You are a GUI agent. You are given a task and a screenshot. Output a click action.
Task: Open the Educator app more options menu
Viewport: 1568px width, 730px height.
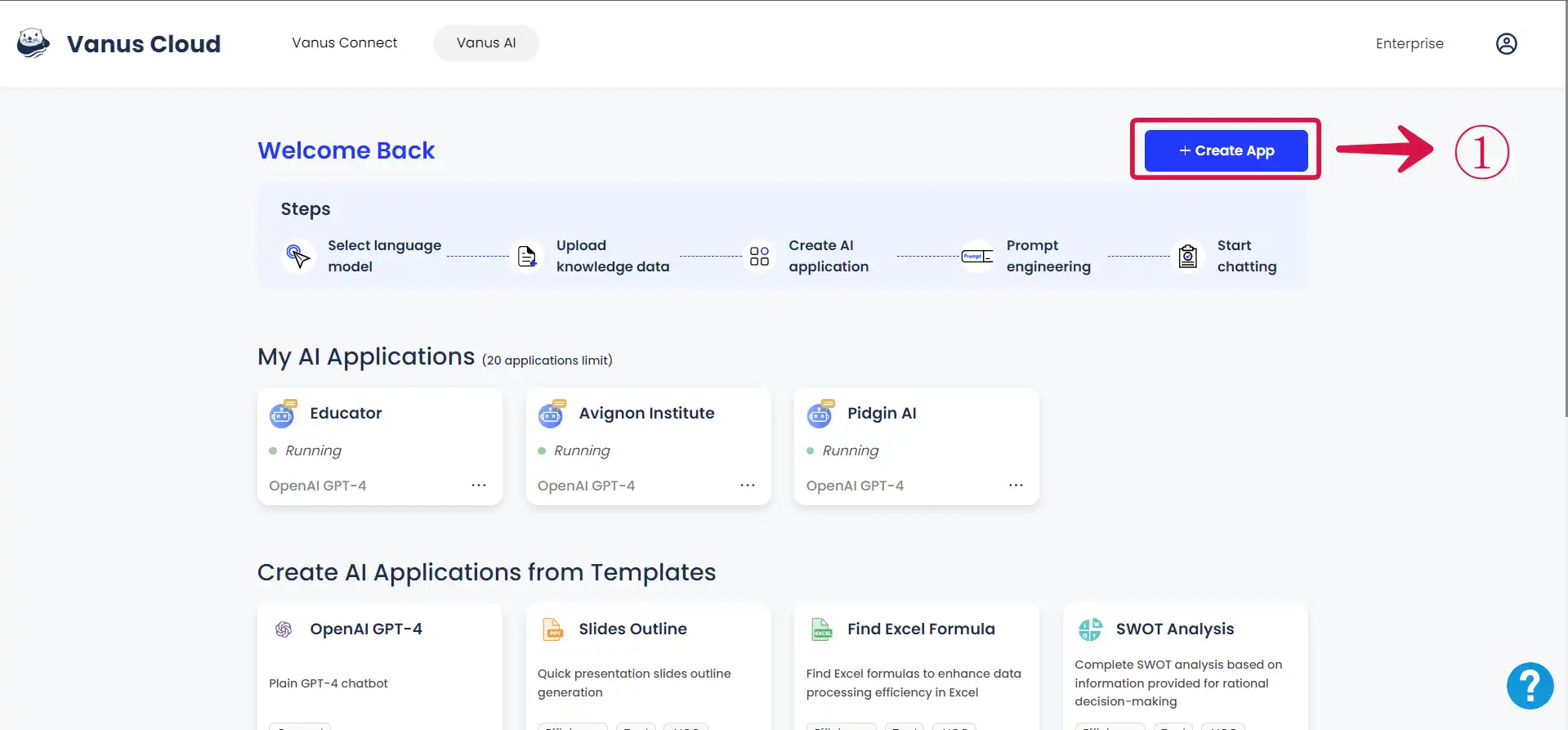coord(479,486)
